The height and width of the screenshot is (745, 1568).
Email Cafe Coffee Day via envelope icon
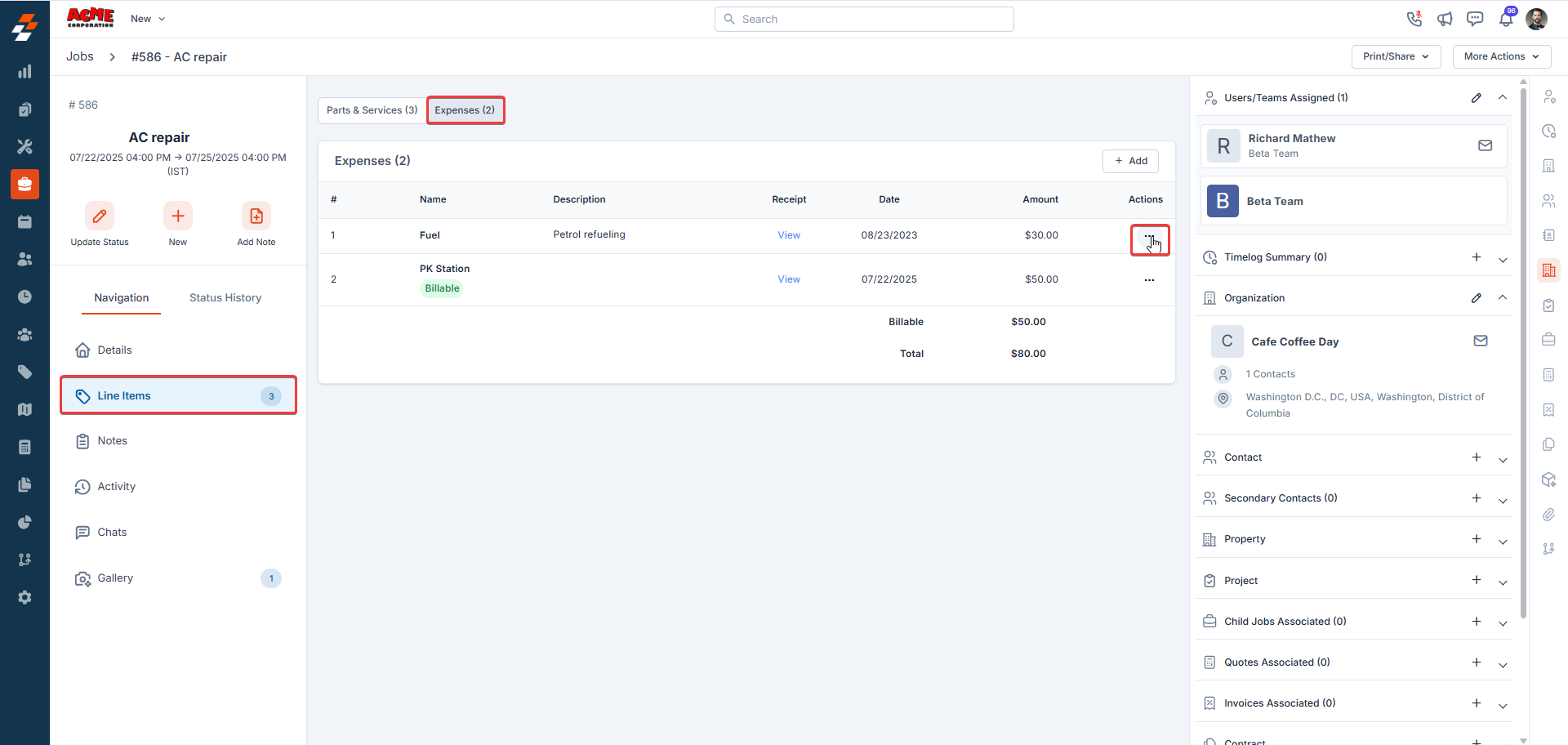pyautogui.click(x=1481, y=341)
